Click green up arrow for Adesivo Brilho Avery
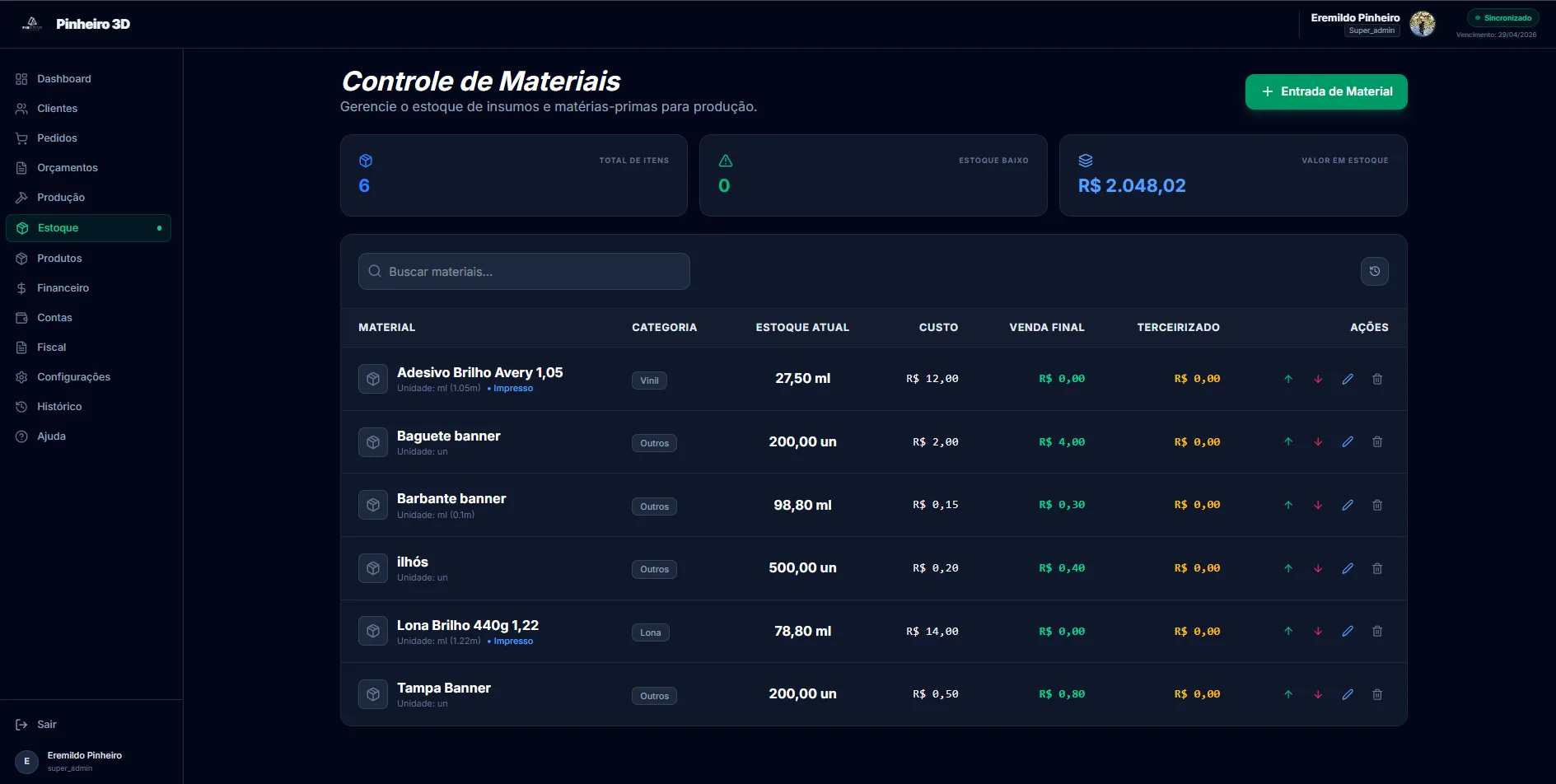The height and width of the screenshot is (784, 1556). pos(1288,379)
